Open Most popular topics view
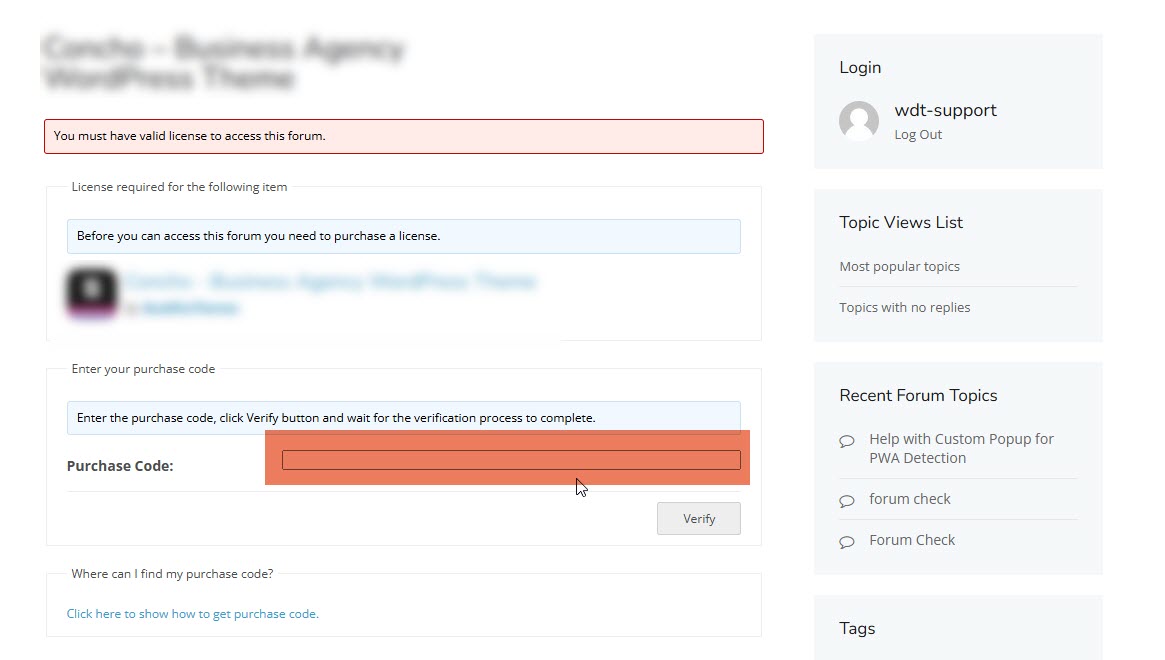 point(899,267)
